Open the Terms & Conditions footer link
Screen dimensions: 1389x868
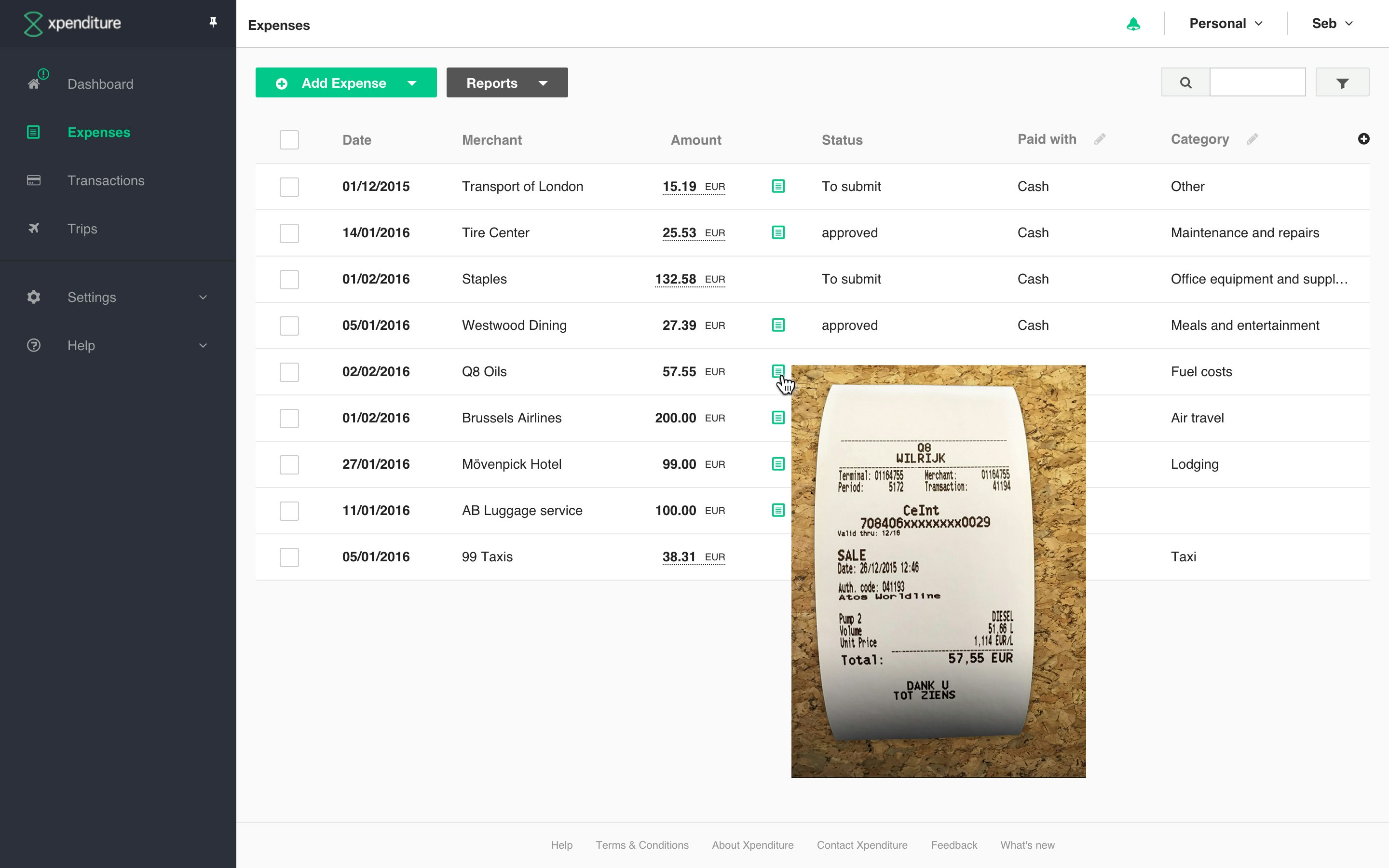[642, 845]
